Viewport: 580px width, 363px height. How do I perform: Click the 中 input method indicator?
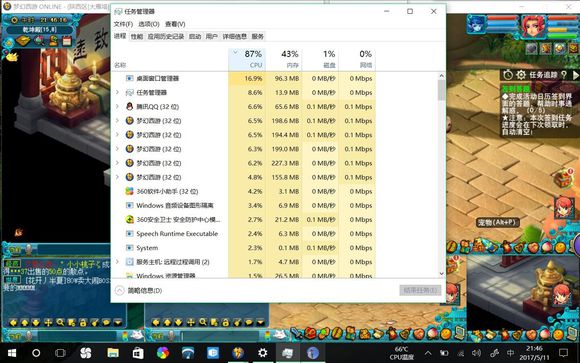click(510, 353)
